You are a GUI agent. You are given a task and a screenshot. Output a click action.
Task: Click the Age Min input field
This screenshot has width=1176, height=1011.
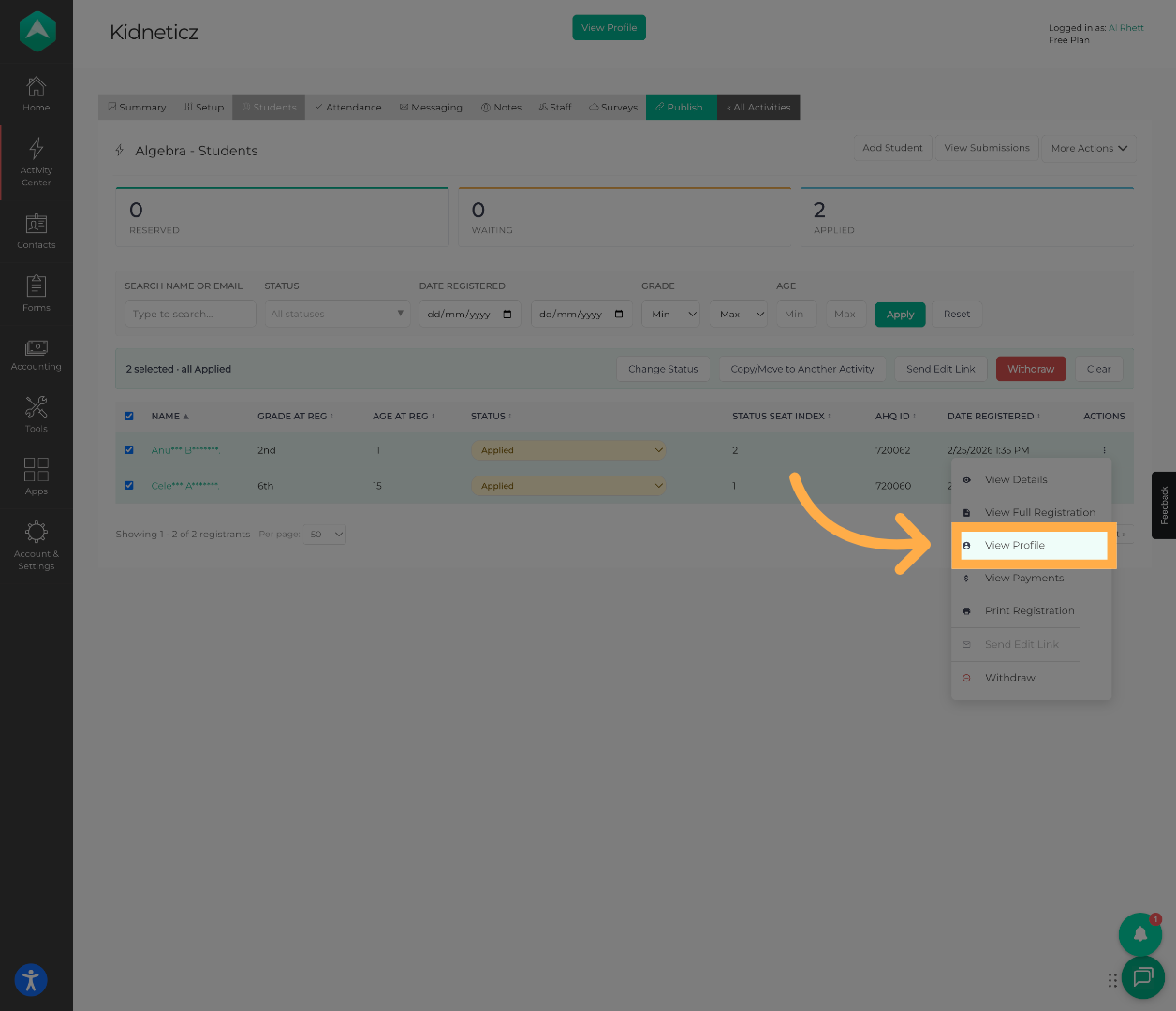(796, 314)
